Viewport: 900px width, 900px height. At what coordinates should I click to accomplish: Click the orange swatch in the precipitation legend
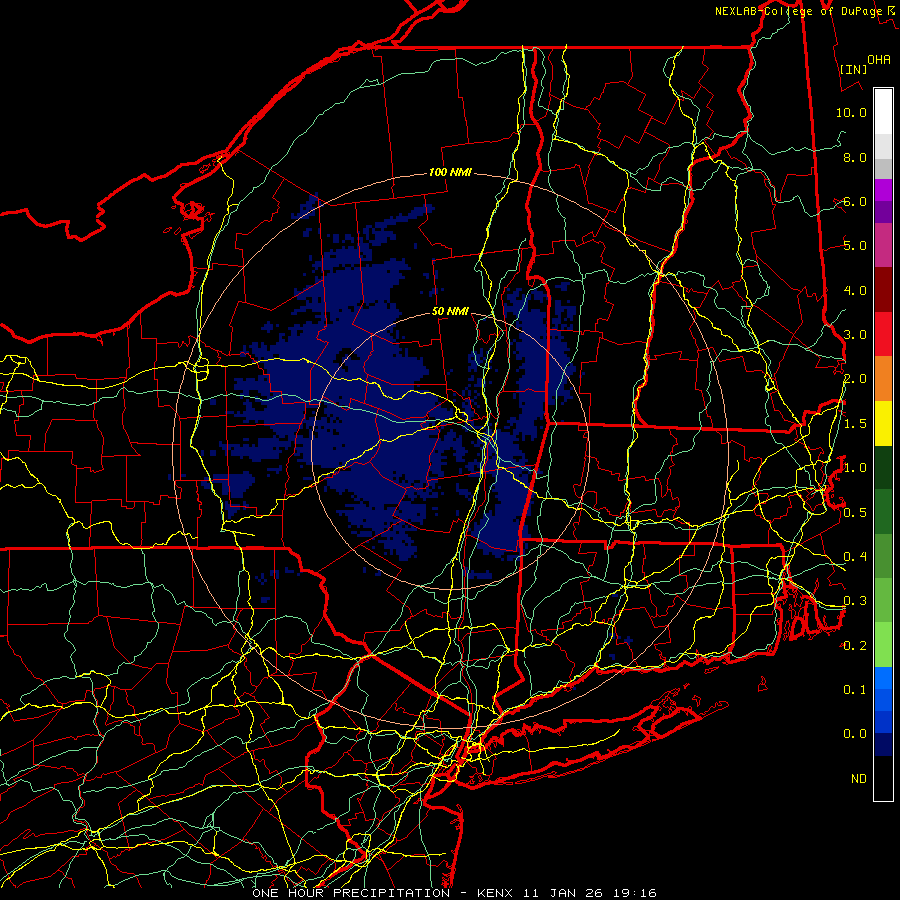pyautogui.click(x=883, y=379)
